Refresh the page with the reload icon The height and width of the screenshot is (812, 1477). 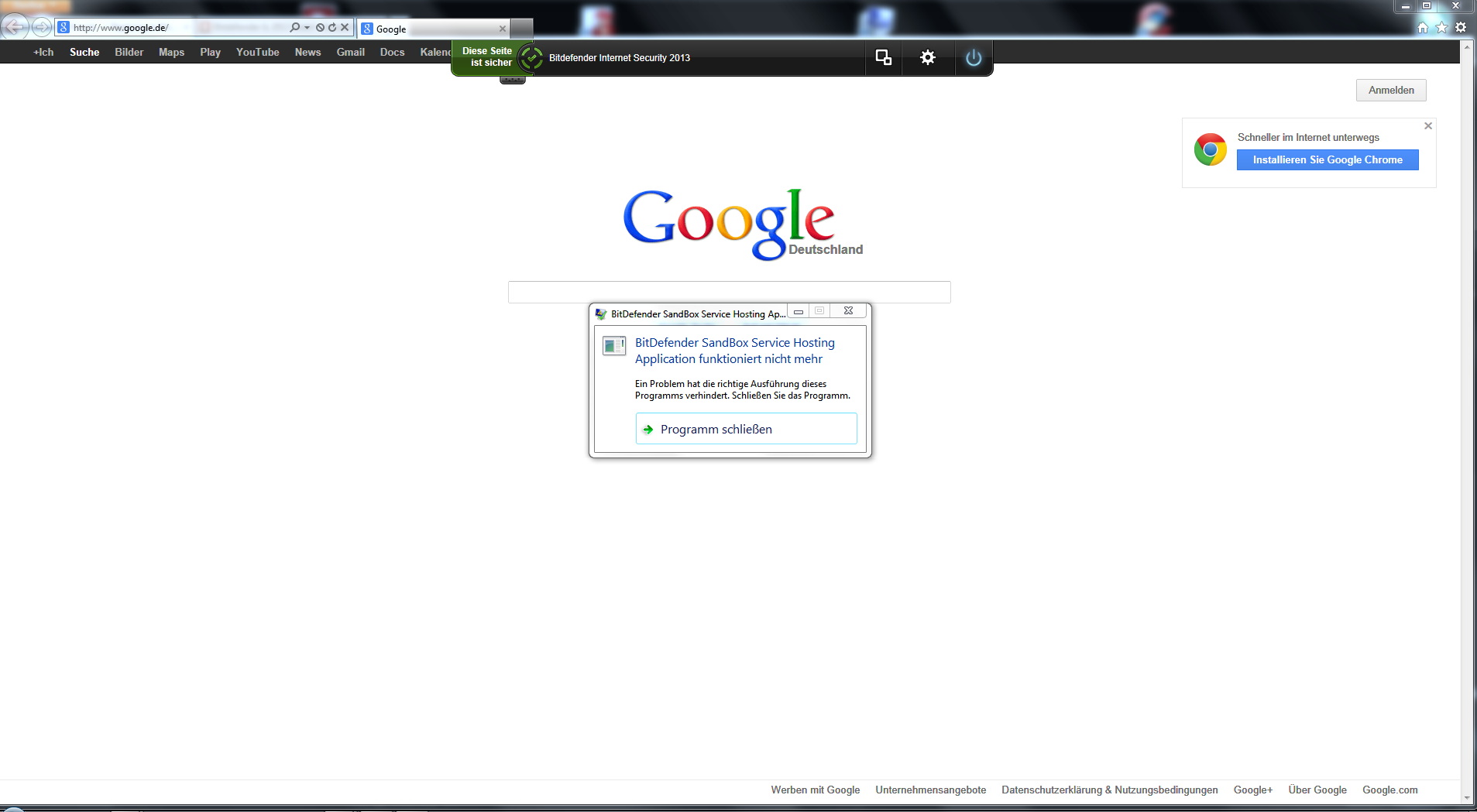(x=332, y=27)
